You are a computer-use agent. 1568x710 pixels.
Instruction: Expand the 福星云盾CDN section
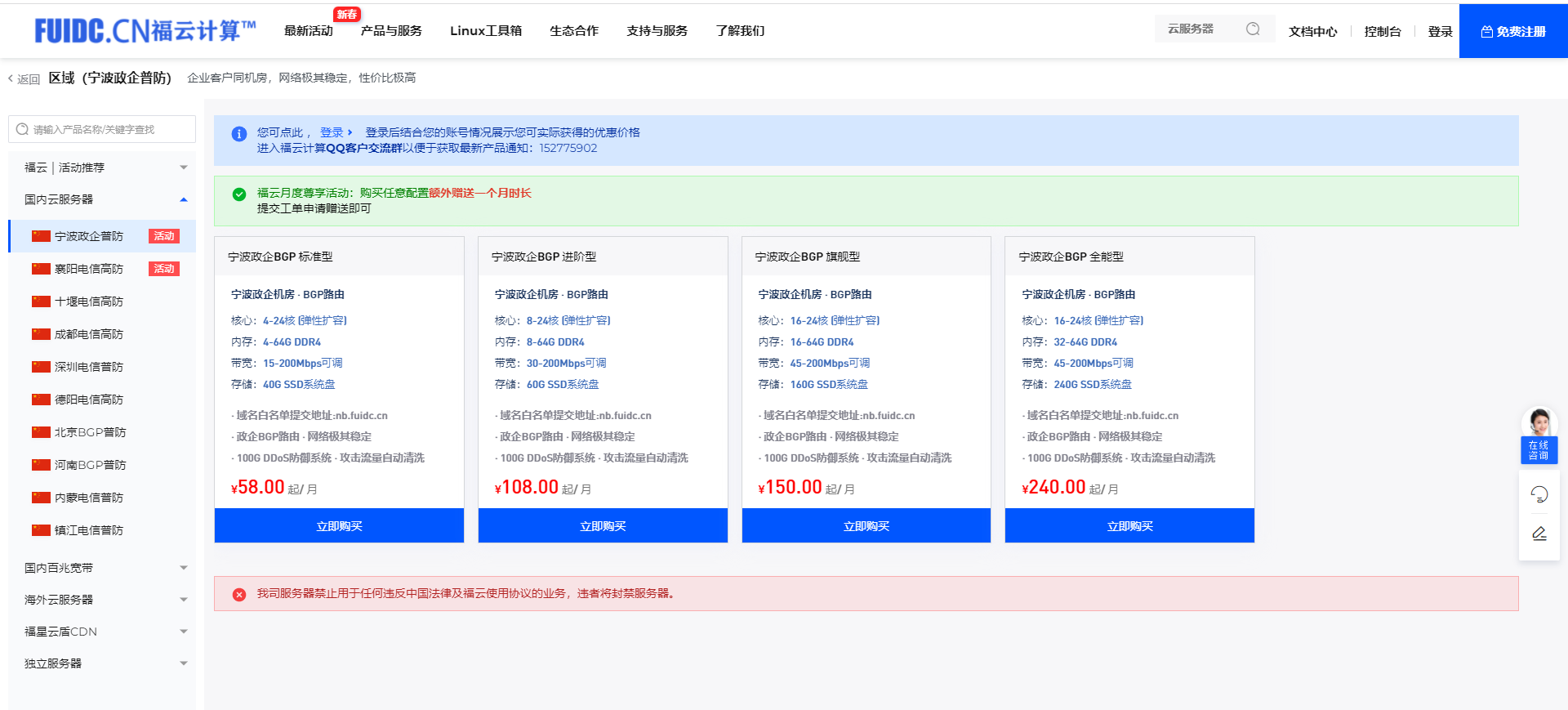(x=102, y=632)
